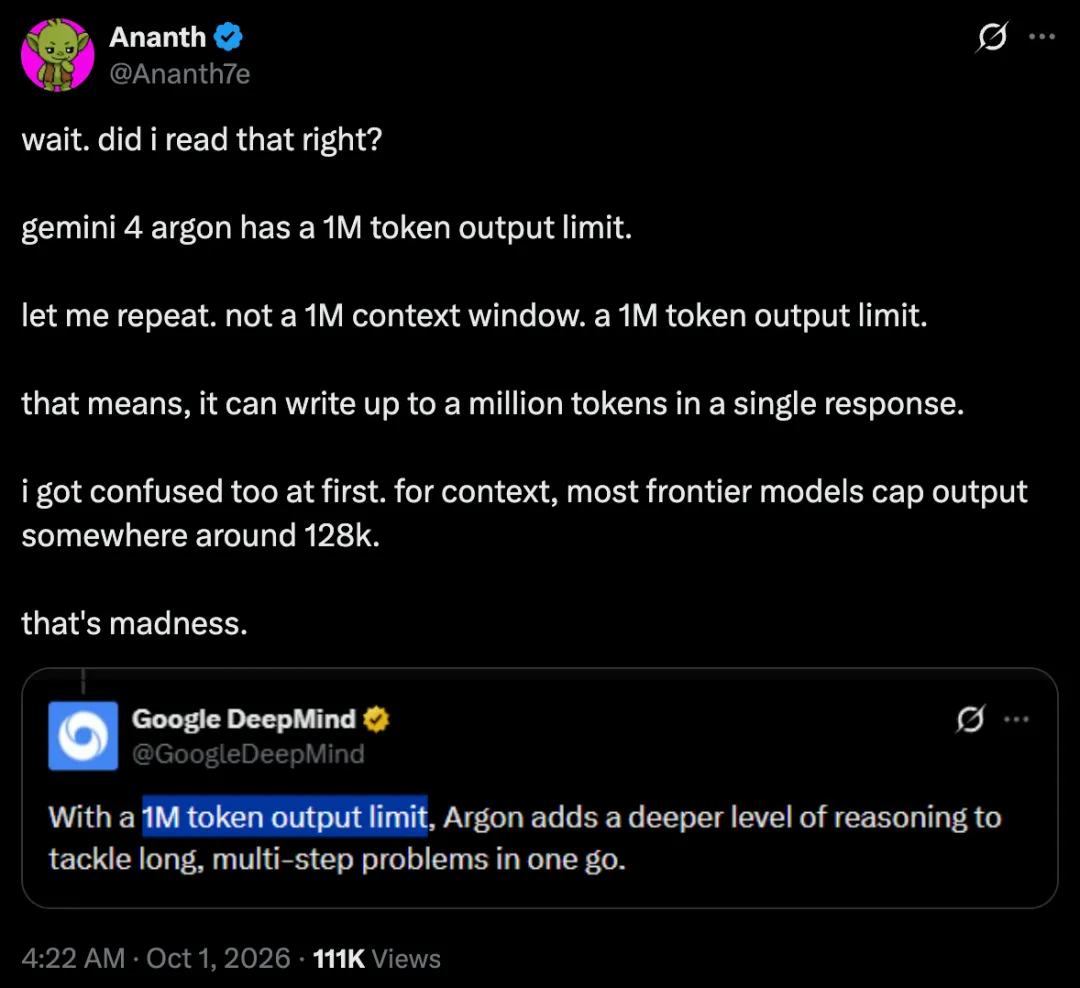1080x988 pixels.
Task: Open the three-dot more menu on Ananth's post
Action: 1041,37
